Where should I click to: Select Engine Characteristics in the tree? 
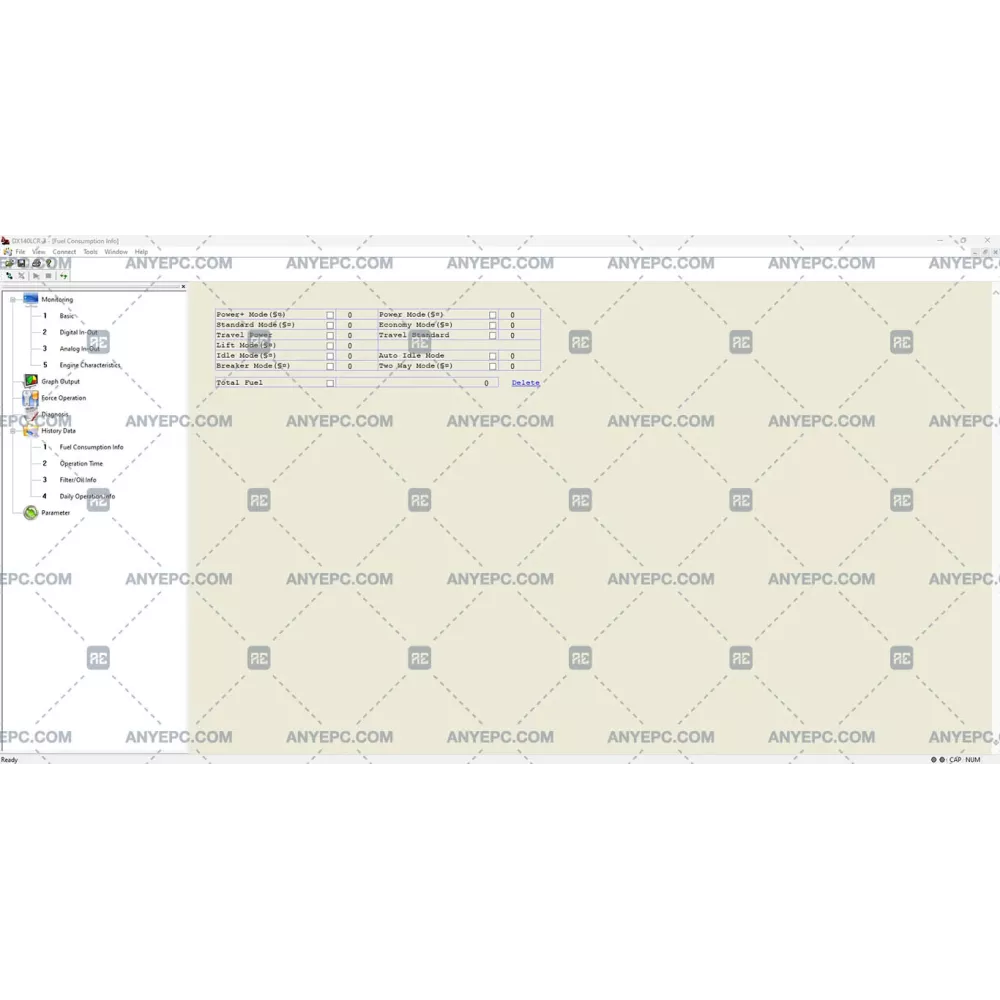[89, 365]
